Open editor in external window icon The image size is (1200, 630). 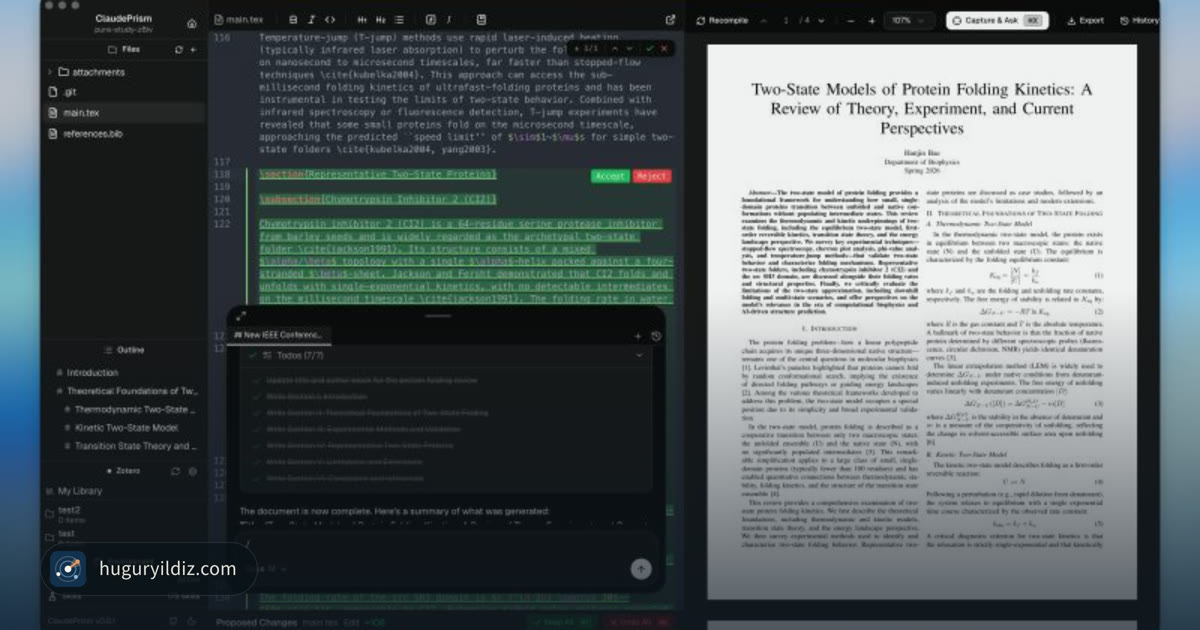pyautogui.click(x=670, y=19)
